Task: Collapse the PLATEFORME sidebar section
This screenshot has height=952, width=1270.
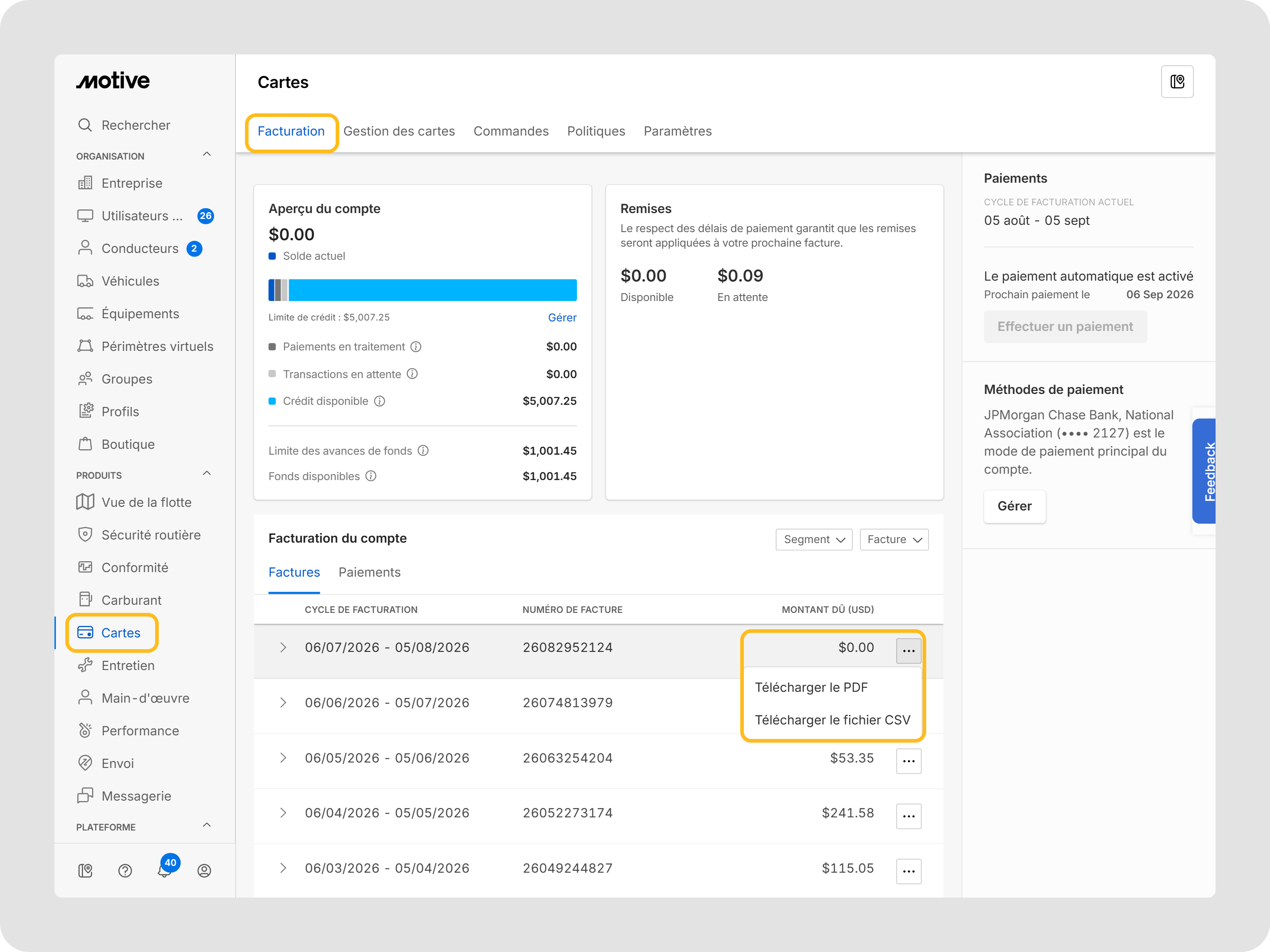Action: (207, 825)
